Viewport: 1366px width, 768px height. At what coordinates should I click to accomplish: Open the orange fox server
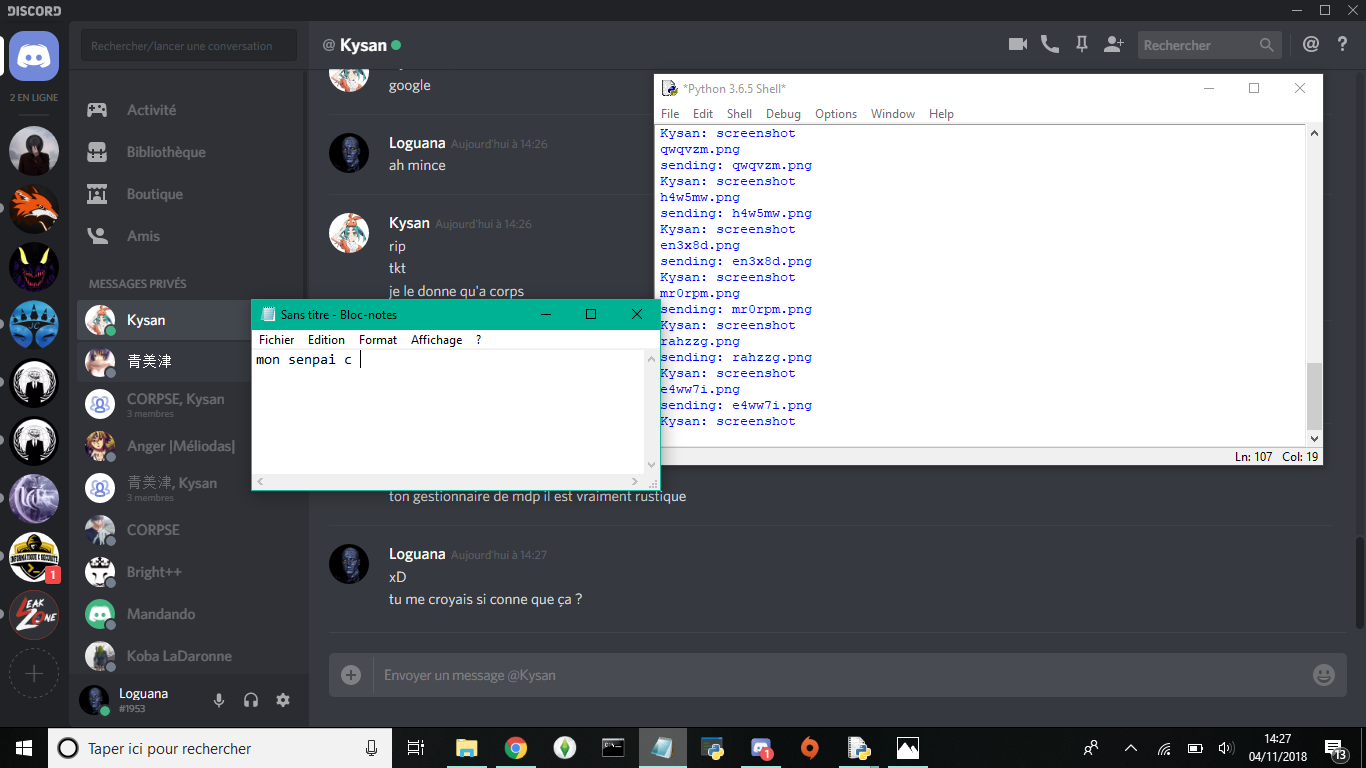pos(34,209)
